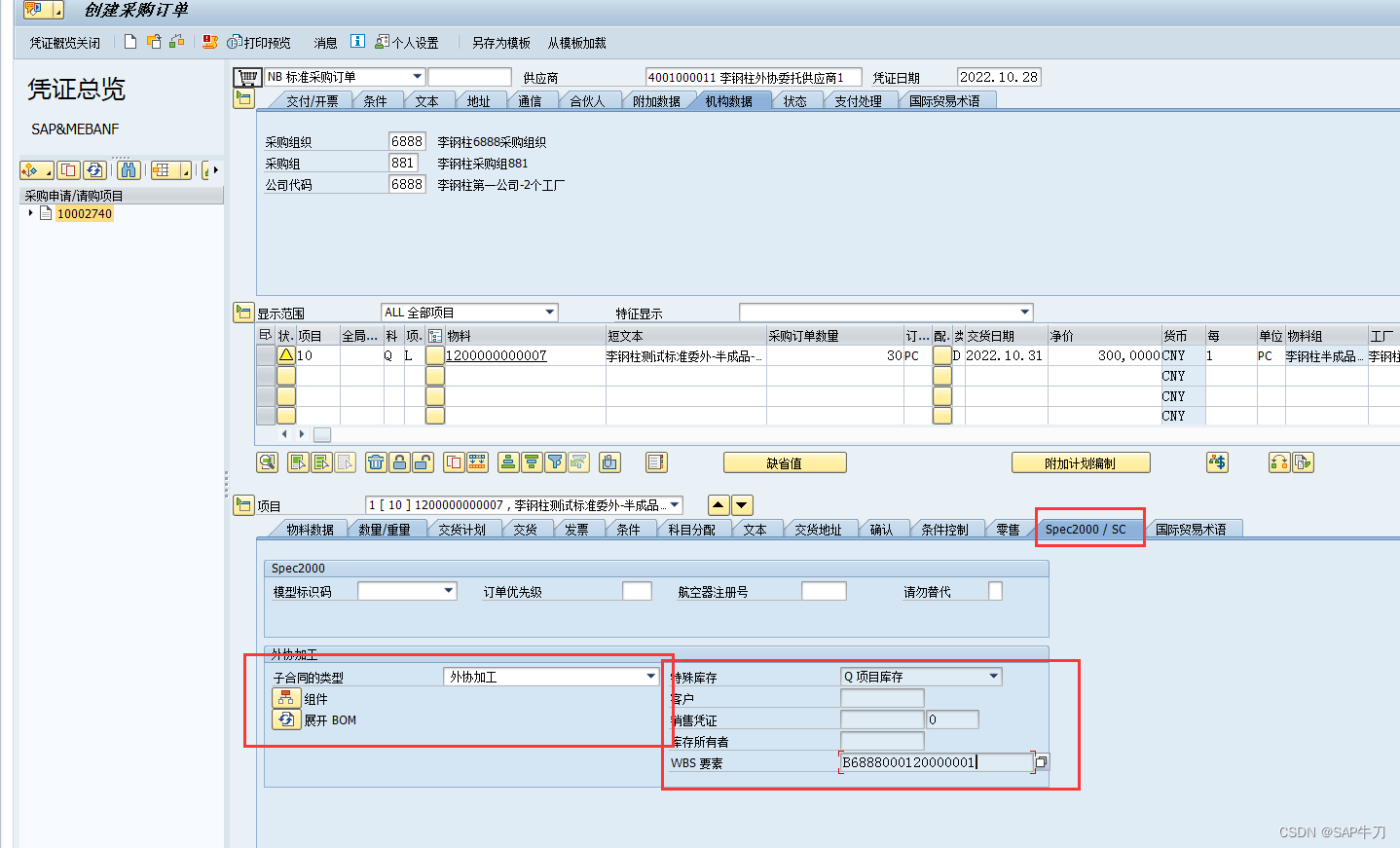Click the other purchase order icon
The width and height of the screenshot is (1400, 848).
(154, 42)
